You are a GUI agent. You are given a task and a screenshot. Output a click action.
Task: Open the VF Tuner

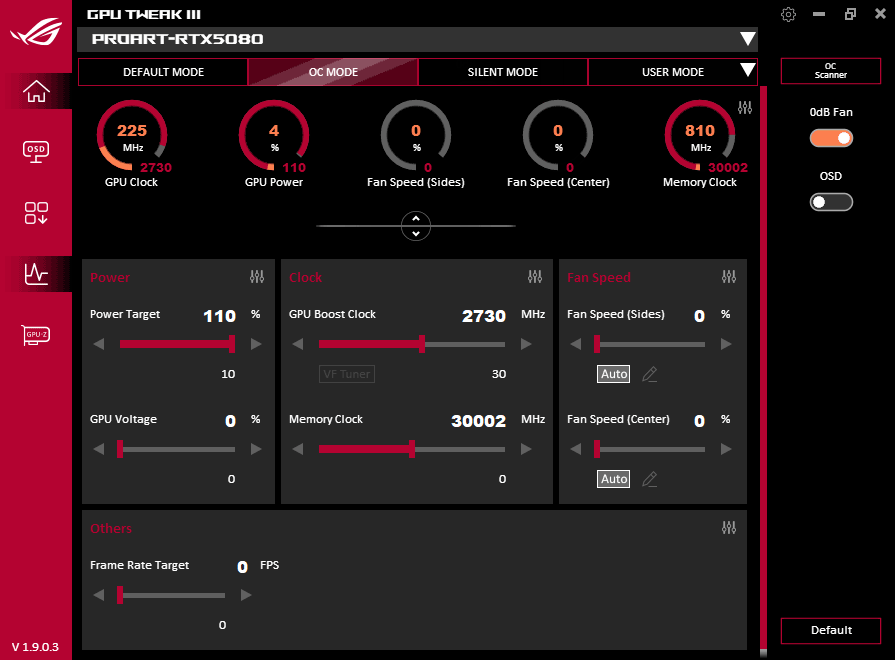point(346,373)
